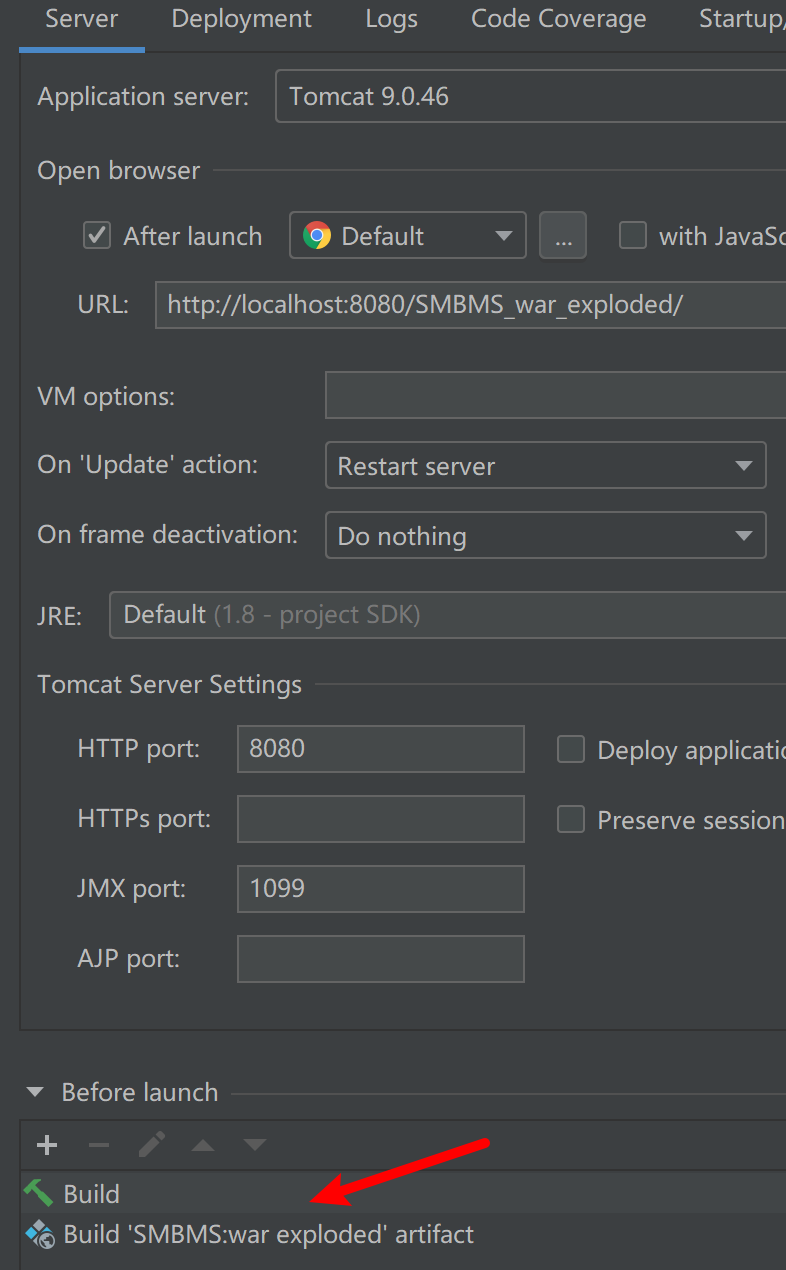
Task: Click the browser browse (...) button
Action: tap(563, 236)
